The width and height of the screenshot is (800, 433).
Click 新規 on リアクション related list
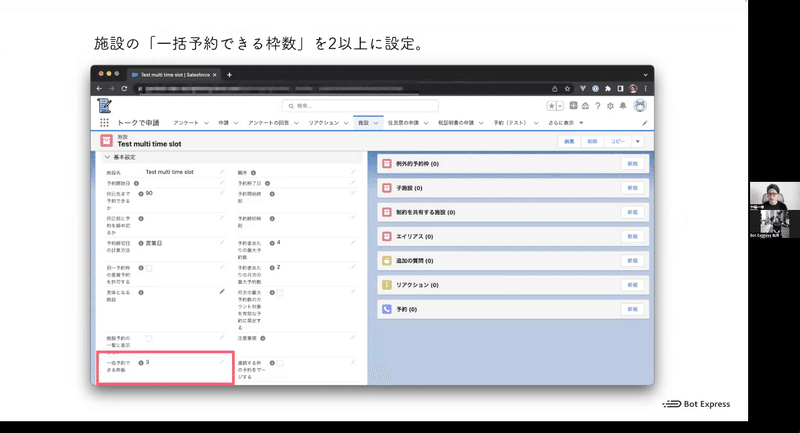click(x=633, y=285)
